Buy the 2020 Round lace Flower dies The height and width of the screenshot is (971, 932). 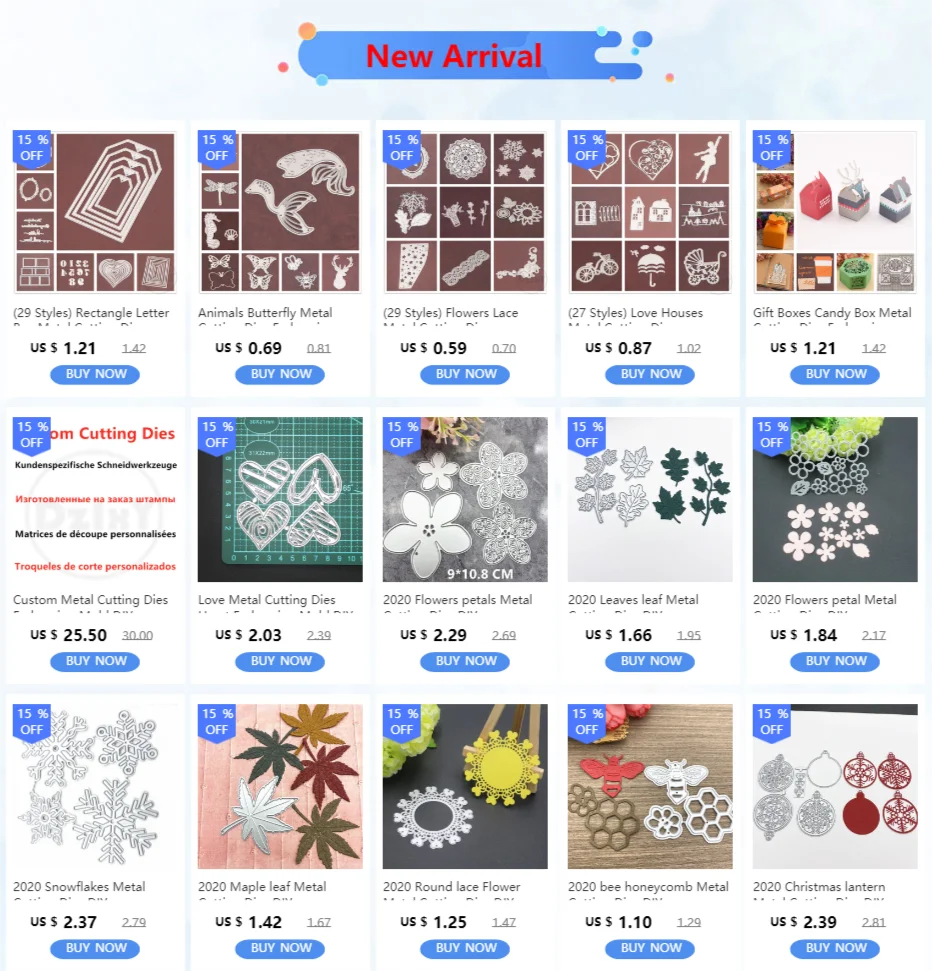pyautogui.click(x=465, y=948)
